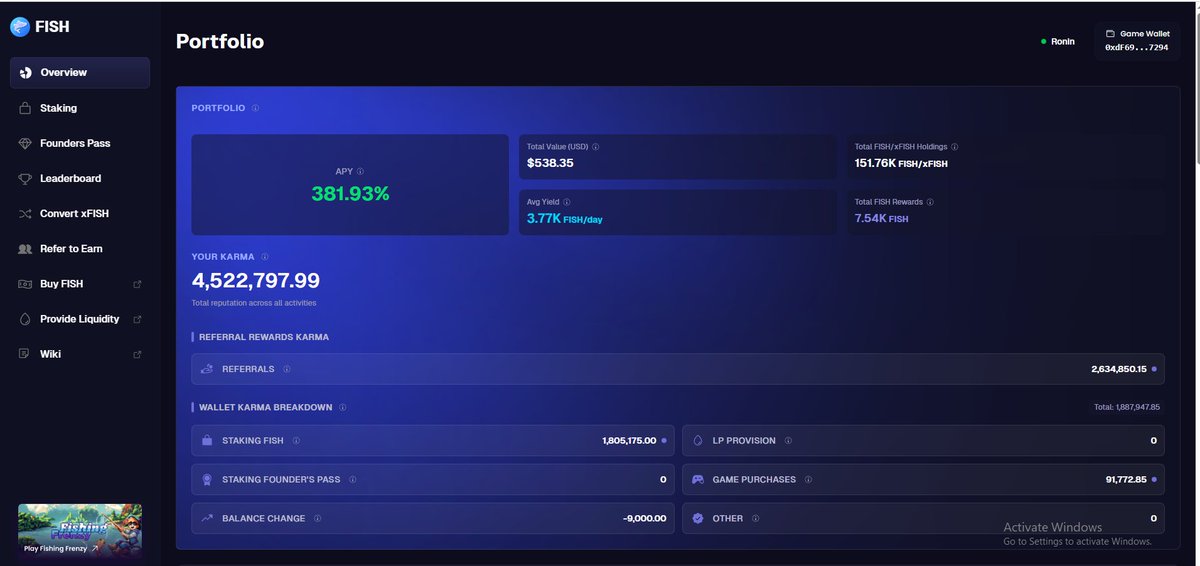The height and width of the screenshot is (566, 1200).
Task: Click info icon beside BALANCE CHANGE
Action: pyautogui.click(x=317, y=519)
